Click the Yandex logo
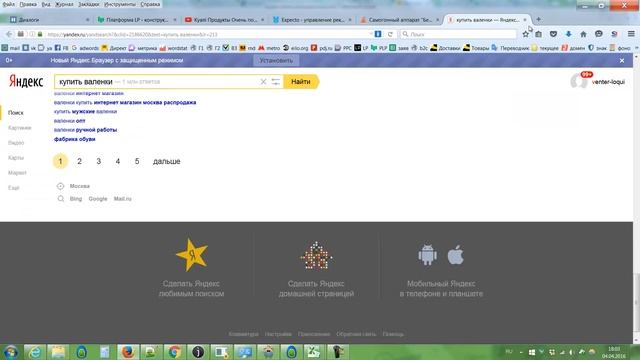 point(26,81)
